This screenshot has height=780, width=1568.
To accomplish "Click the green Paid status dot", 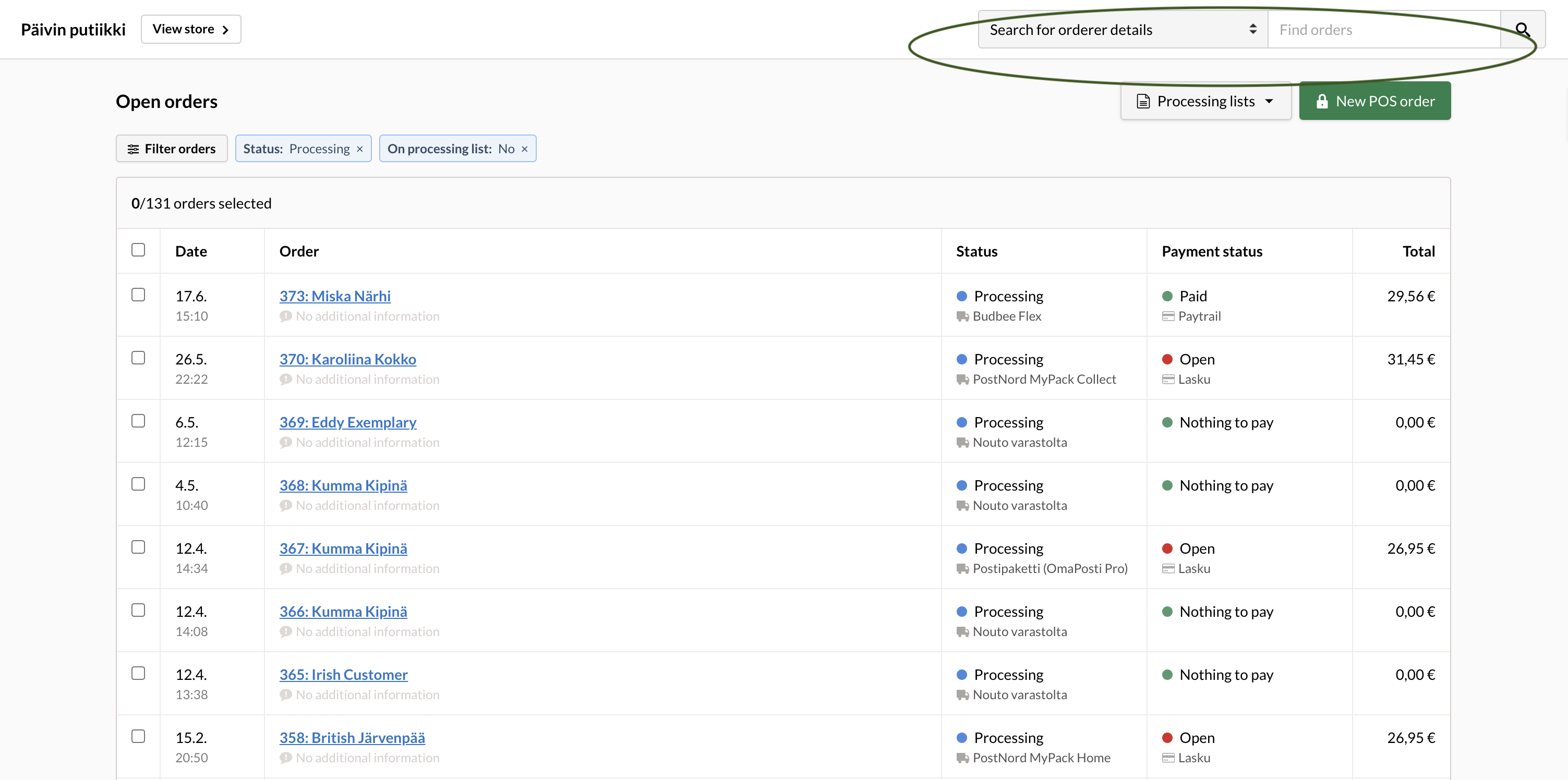I will pyautogui.click(x=1167, y=296).
